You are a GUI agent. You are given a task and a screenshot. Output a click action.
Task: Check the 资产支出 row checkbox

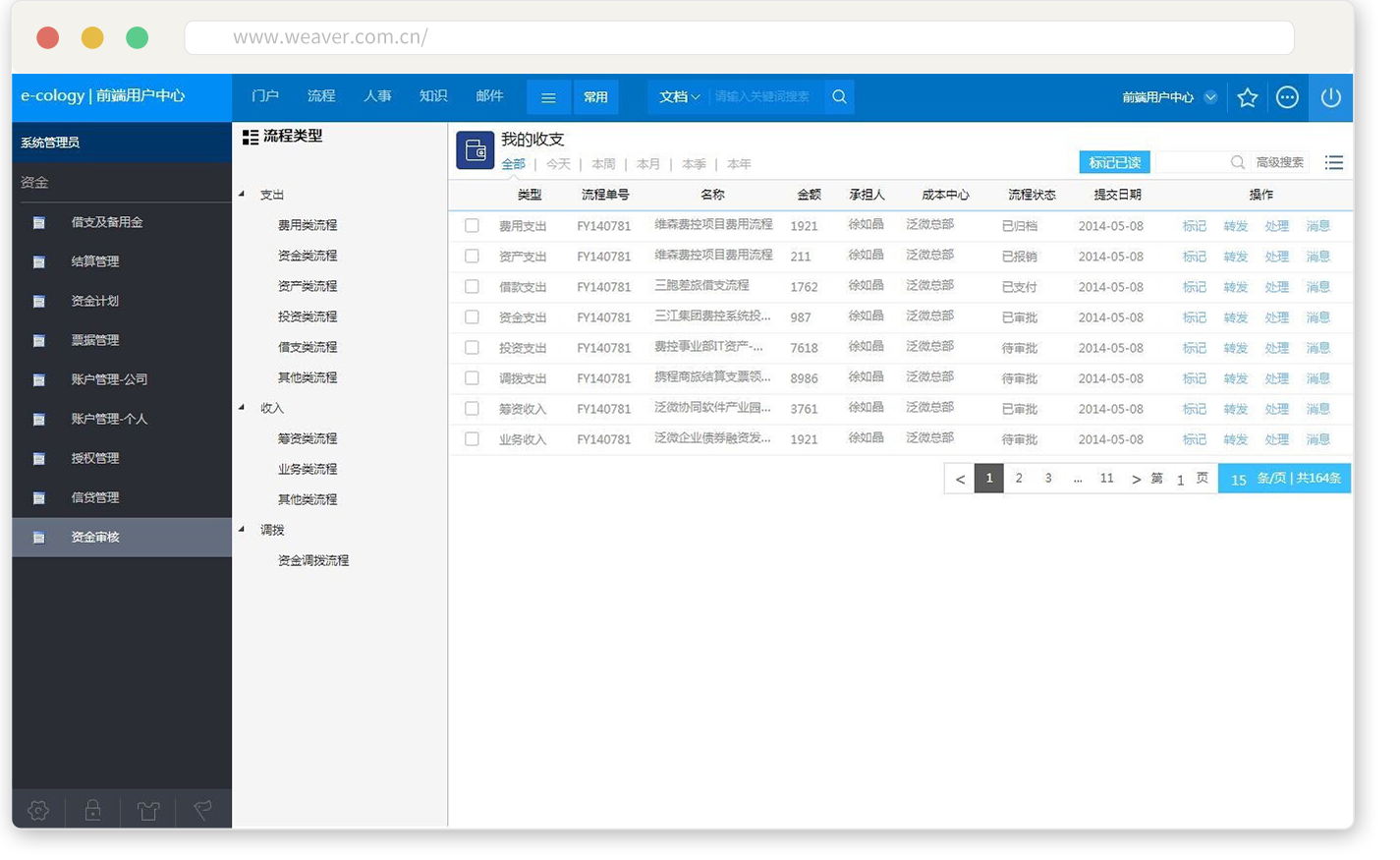click(472, 256)
